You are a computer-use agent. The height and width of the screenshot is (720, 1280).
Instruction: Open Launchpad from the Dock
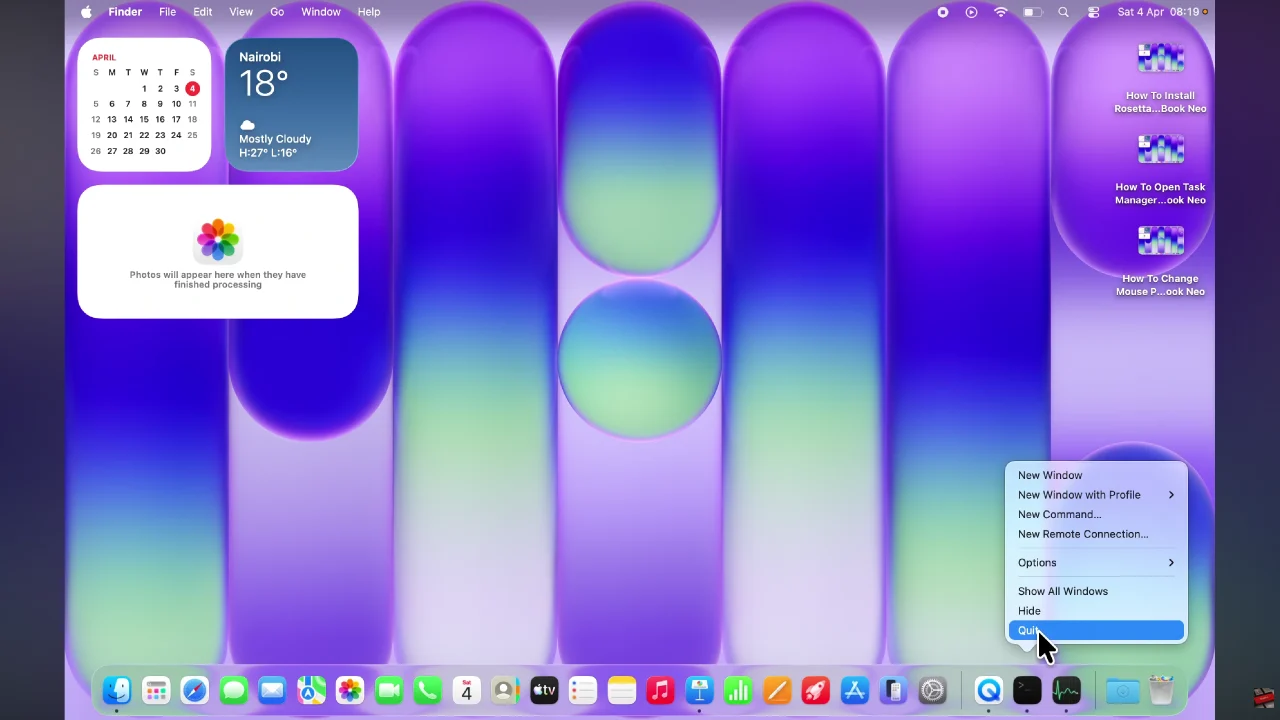point(156,690)
